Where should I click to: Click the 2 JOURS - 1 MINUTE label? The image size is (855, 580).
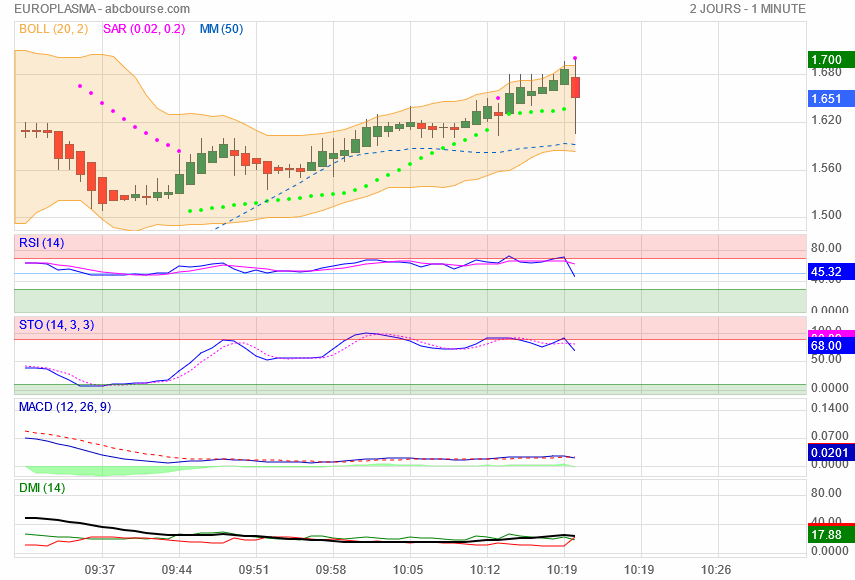click(x=747, y=9)
